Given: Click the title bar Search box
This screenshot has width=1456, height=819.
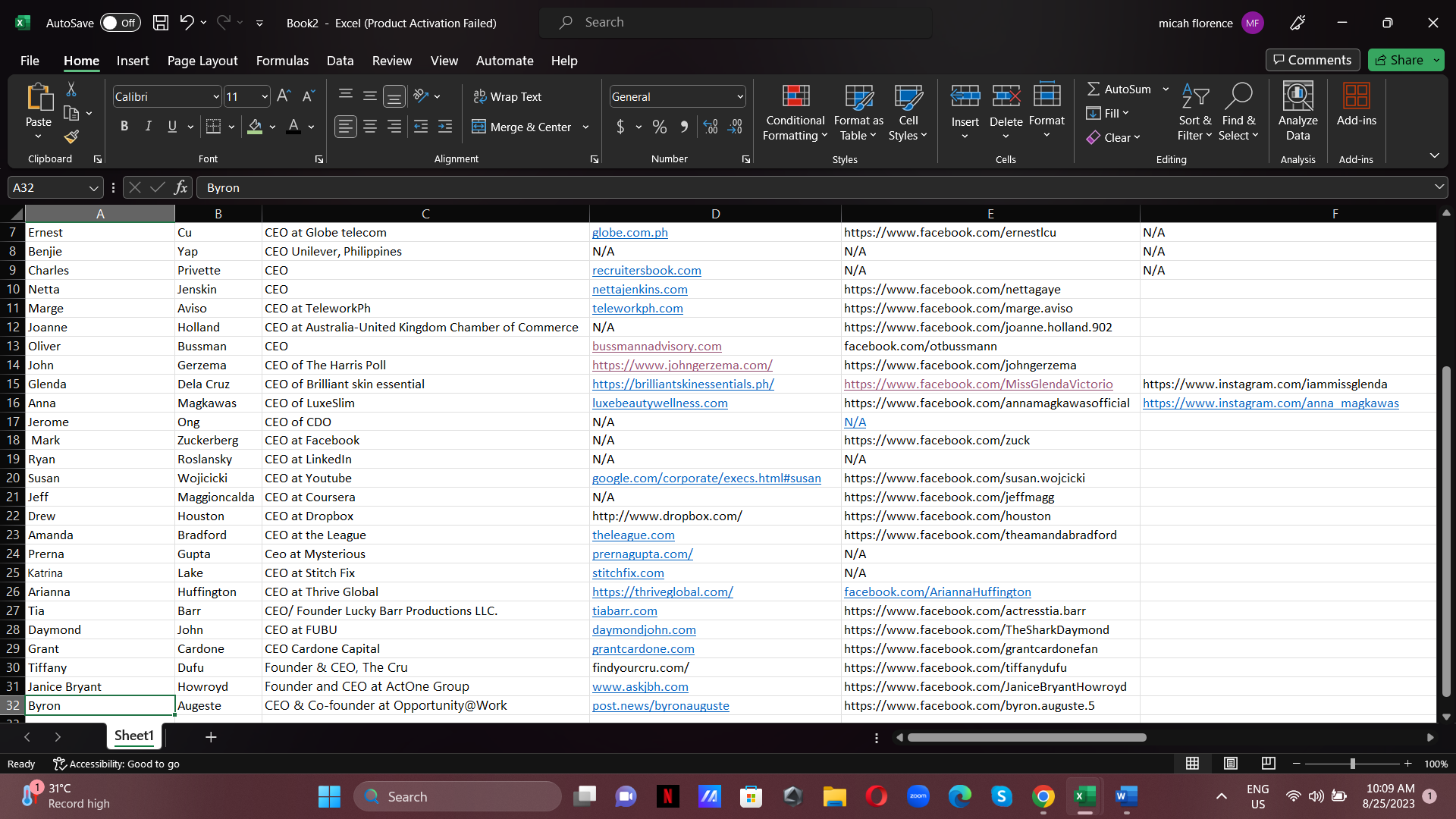Looking at the screenshot, I should coord(736,23).
